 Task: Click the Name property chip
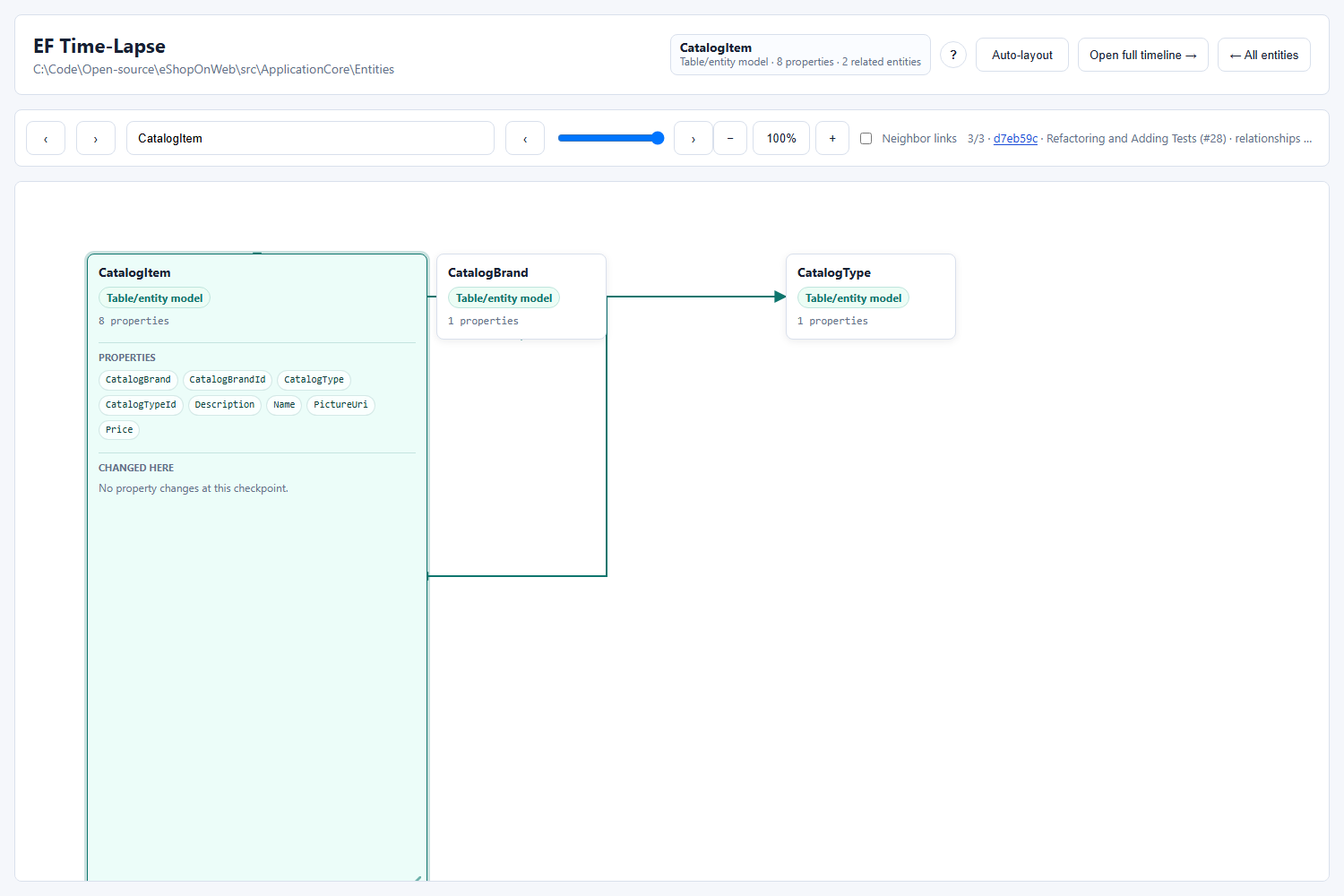coord(284,405)
